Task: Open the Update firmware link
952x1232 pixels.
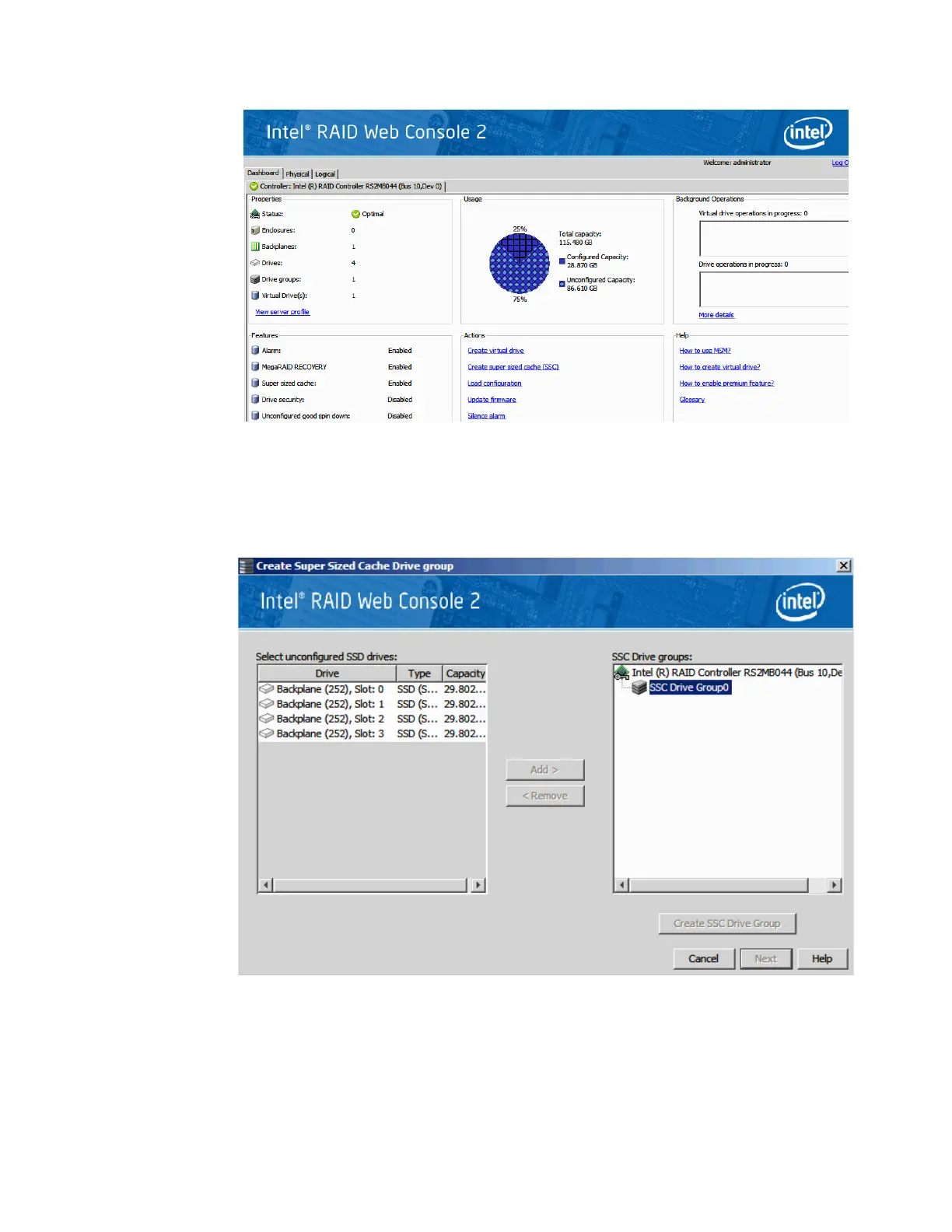Action: pyautogui.click(x=492, y=400)
